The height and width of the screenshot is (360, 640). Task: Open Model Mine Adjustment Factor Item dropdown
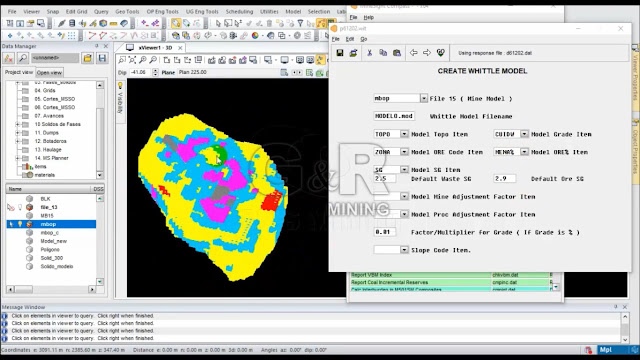click(404, 196)
